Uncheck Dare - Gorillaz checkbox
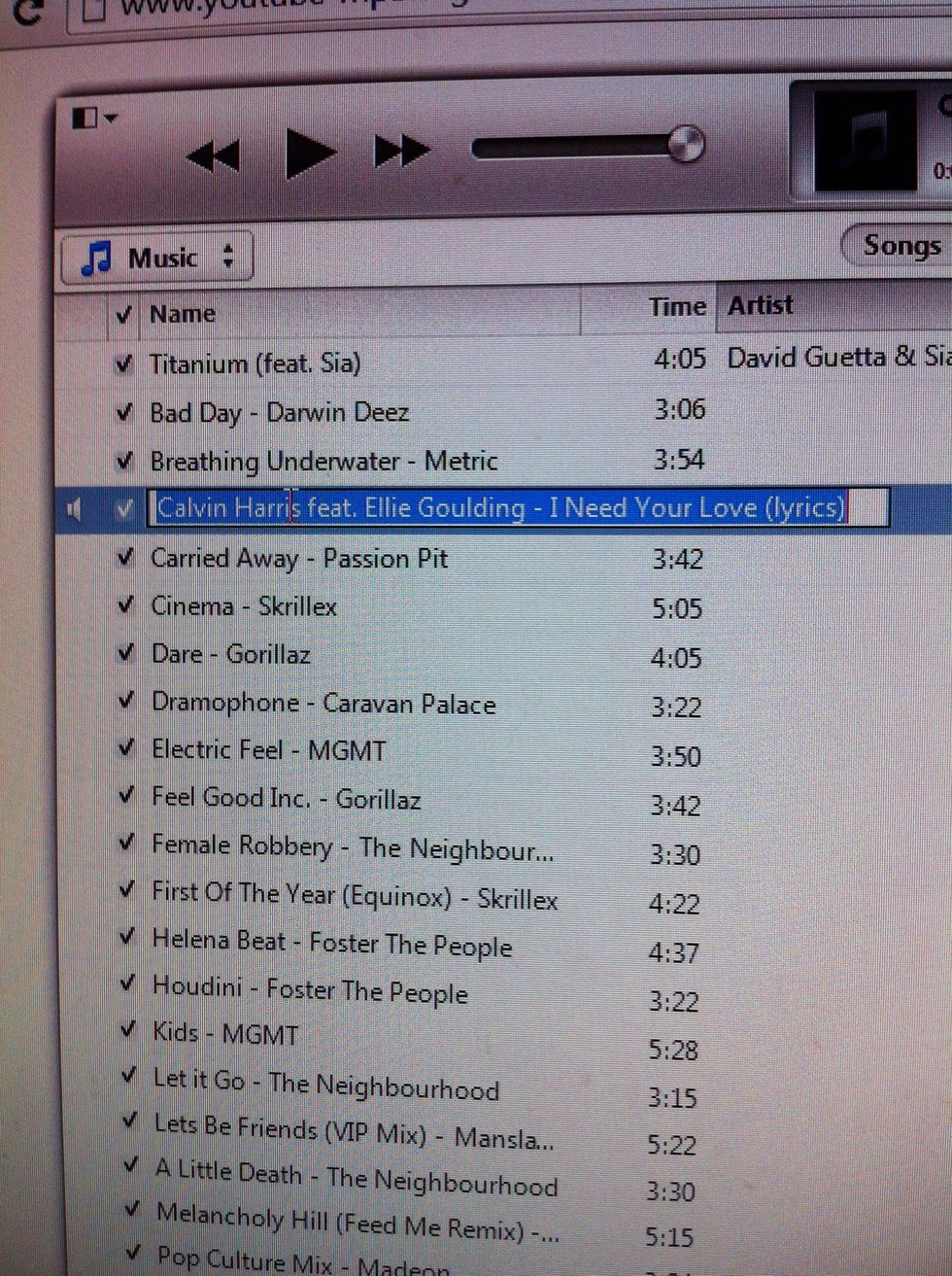This screenshot has width=952, height=1276. tap(125, 652)
